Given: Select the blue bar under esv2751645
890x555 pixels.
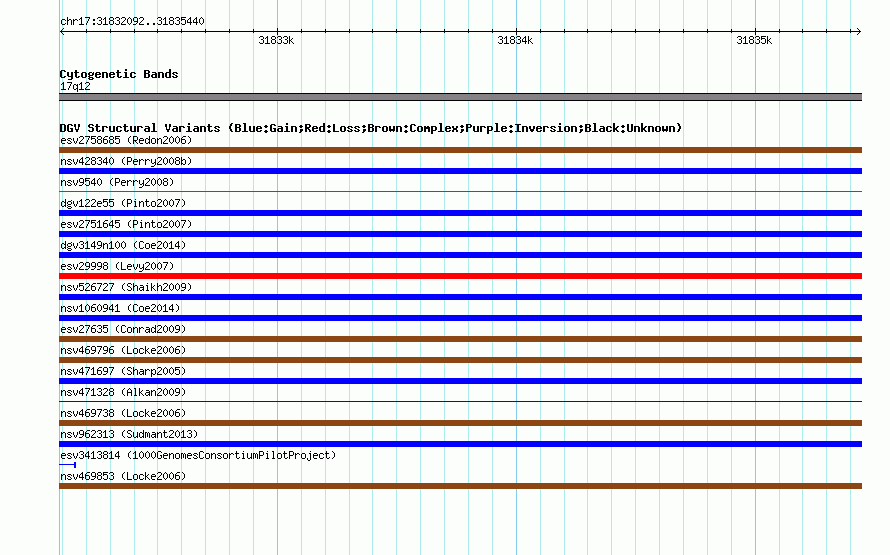Looking at the screenshot, I should tap(460, 234).
